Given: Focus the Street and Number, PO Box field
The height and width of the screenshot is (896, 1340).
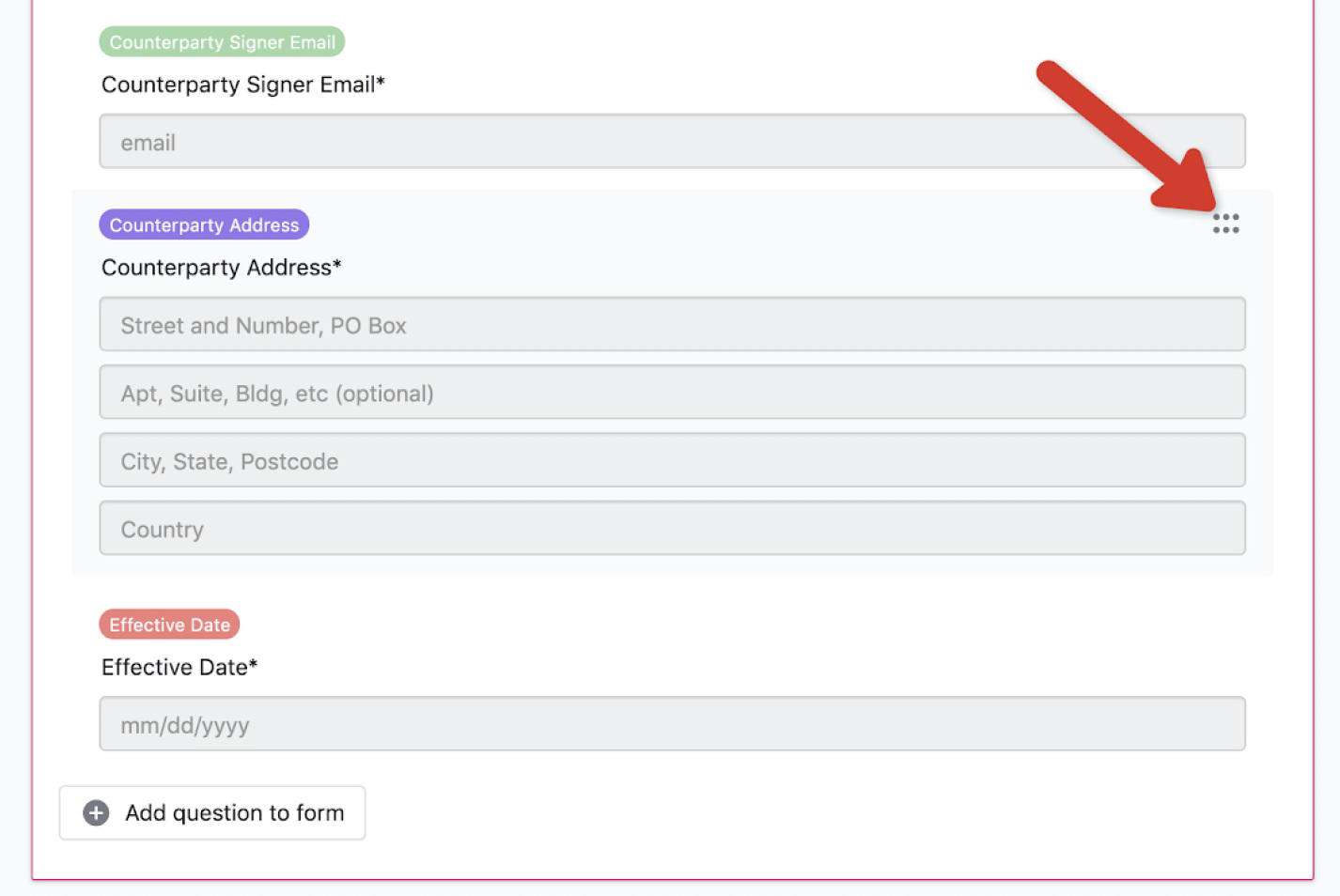Looking at the screenshot, I should 673,325.
